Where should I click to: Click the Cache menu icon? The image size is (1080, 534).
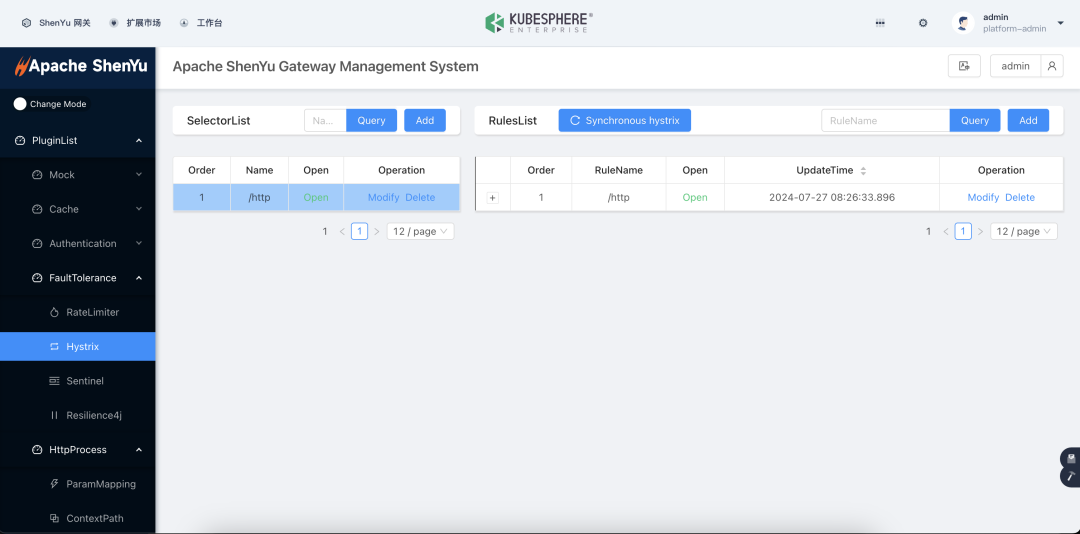[x=37, y=209]
